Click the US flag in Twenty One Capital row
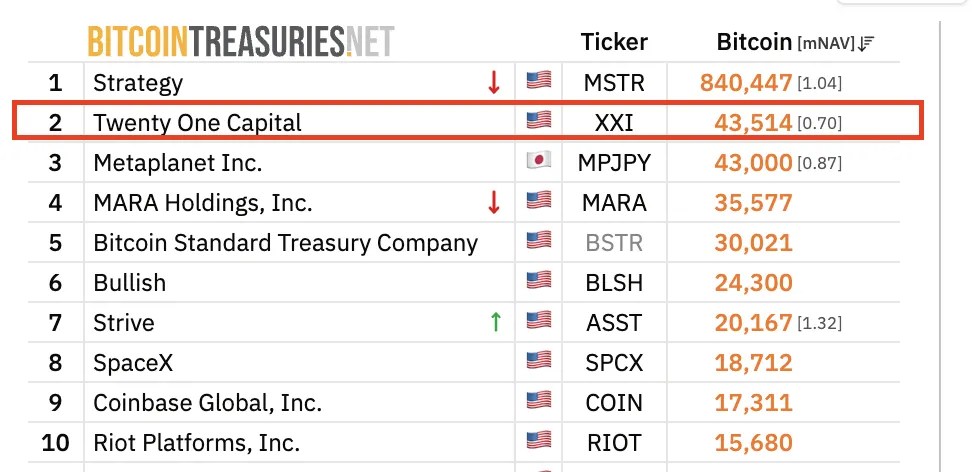Screen dimensions: 972x472 pos(539,121)
